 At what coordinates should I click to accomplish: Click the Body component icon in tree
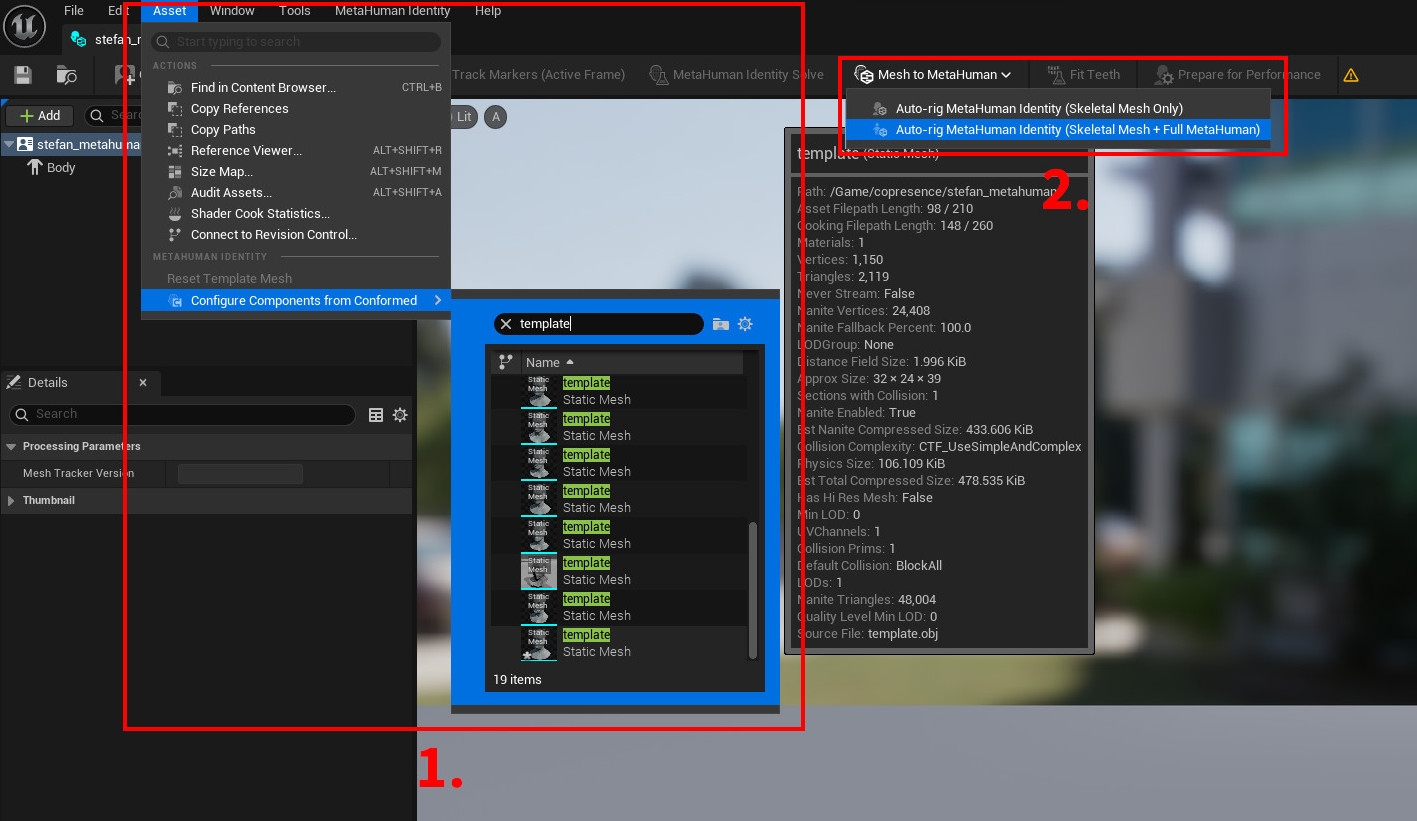click(35, 168)
